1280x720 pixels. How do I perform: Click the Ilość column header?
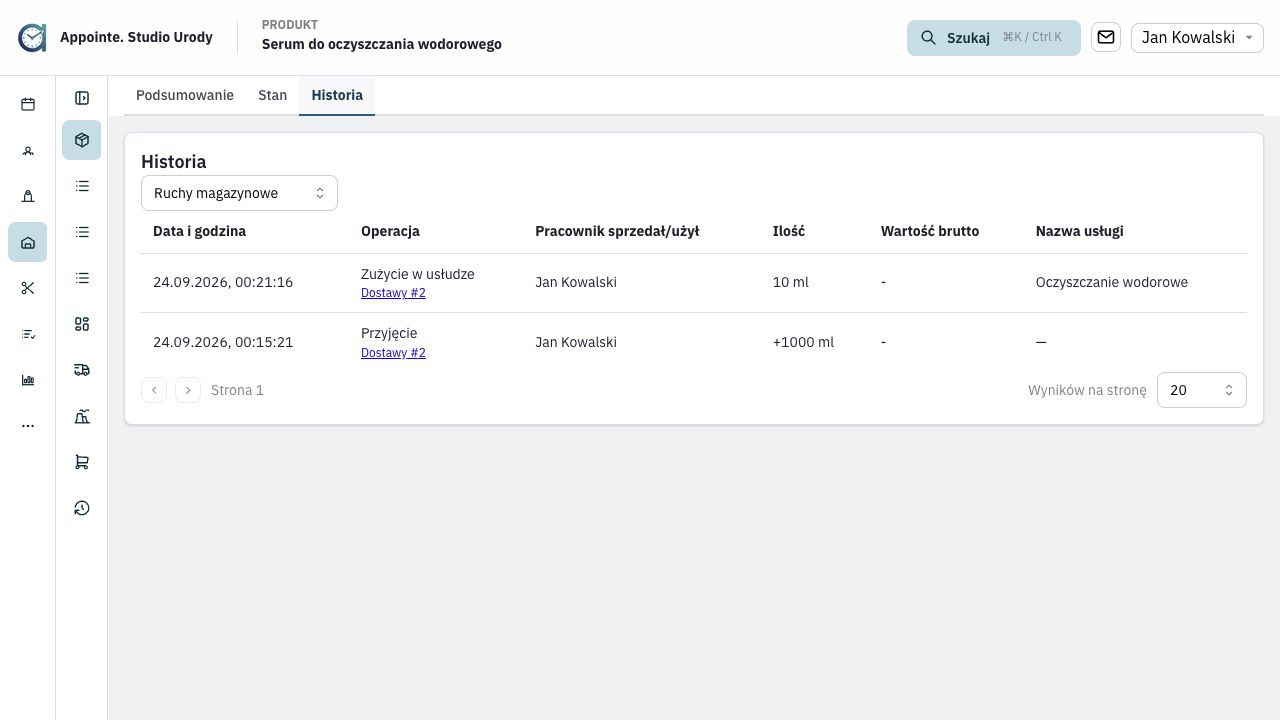pos(789,231)
